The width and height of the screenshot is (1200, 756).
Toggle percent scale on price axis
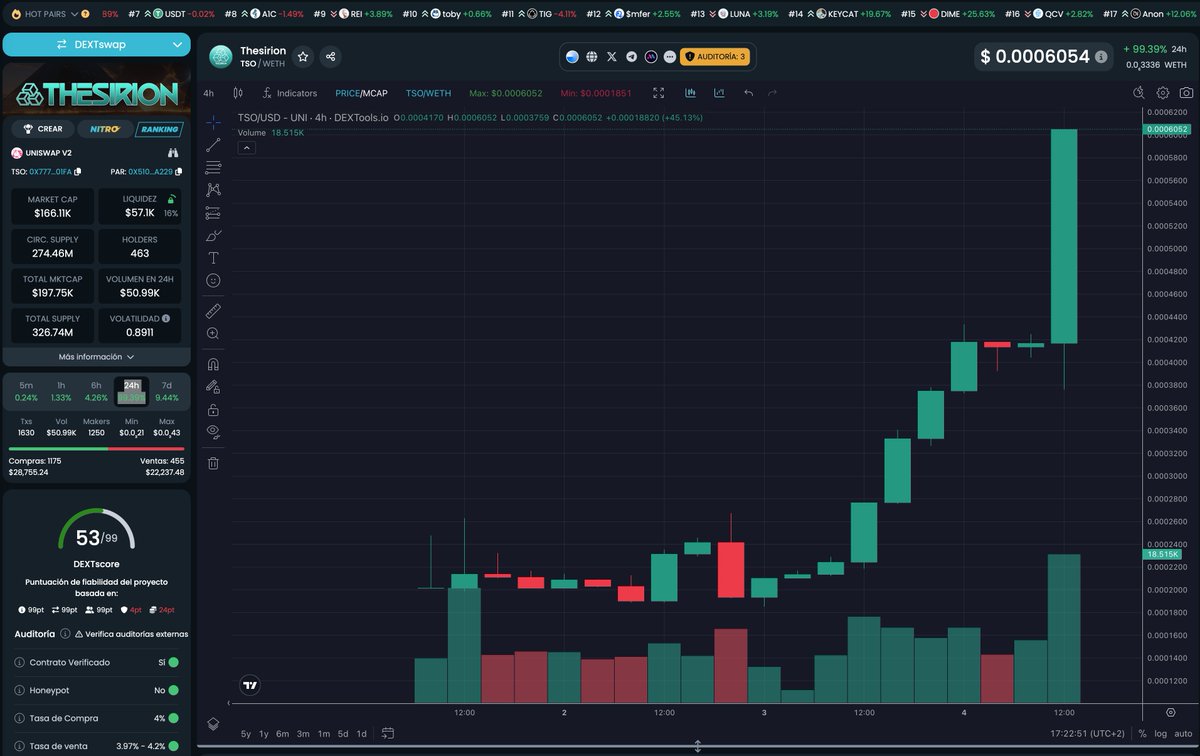1142,734
